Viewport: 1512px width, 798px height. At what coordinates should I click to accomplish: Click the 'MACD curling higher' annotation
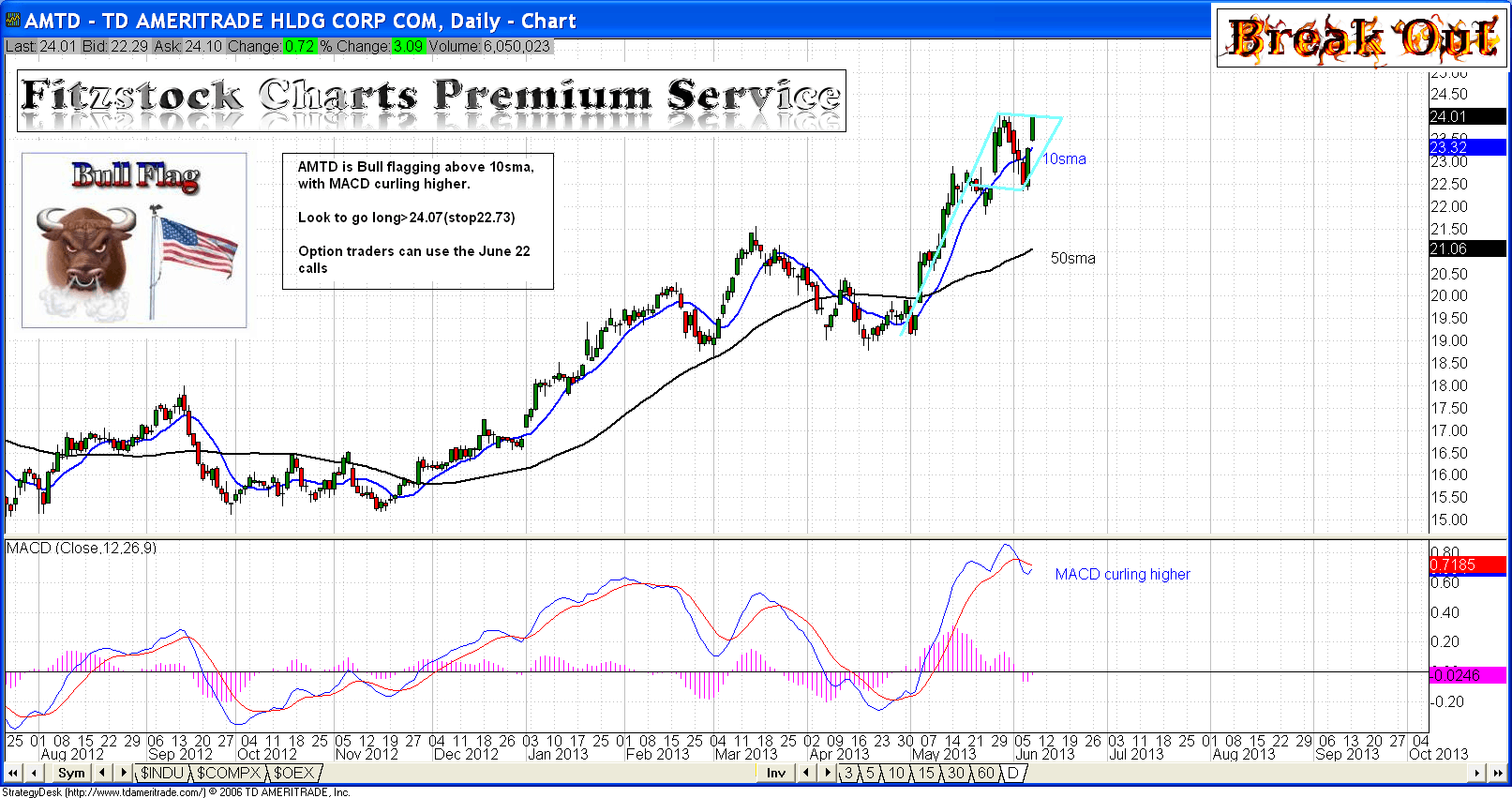click(1122, 574)
